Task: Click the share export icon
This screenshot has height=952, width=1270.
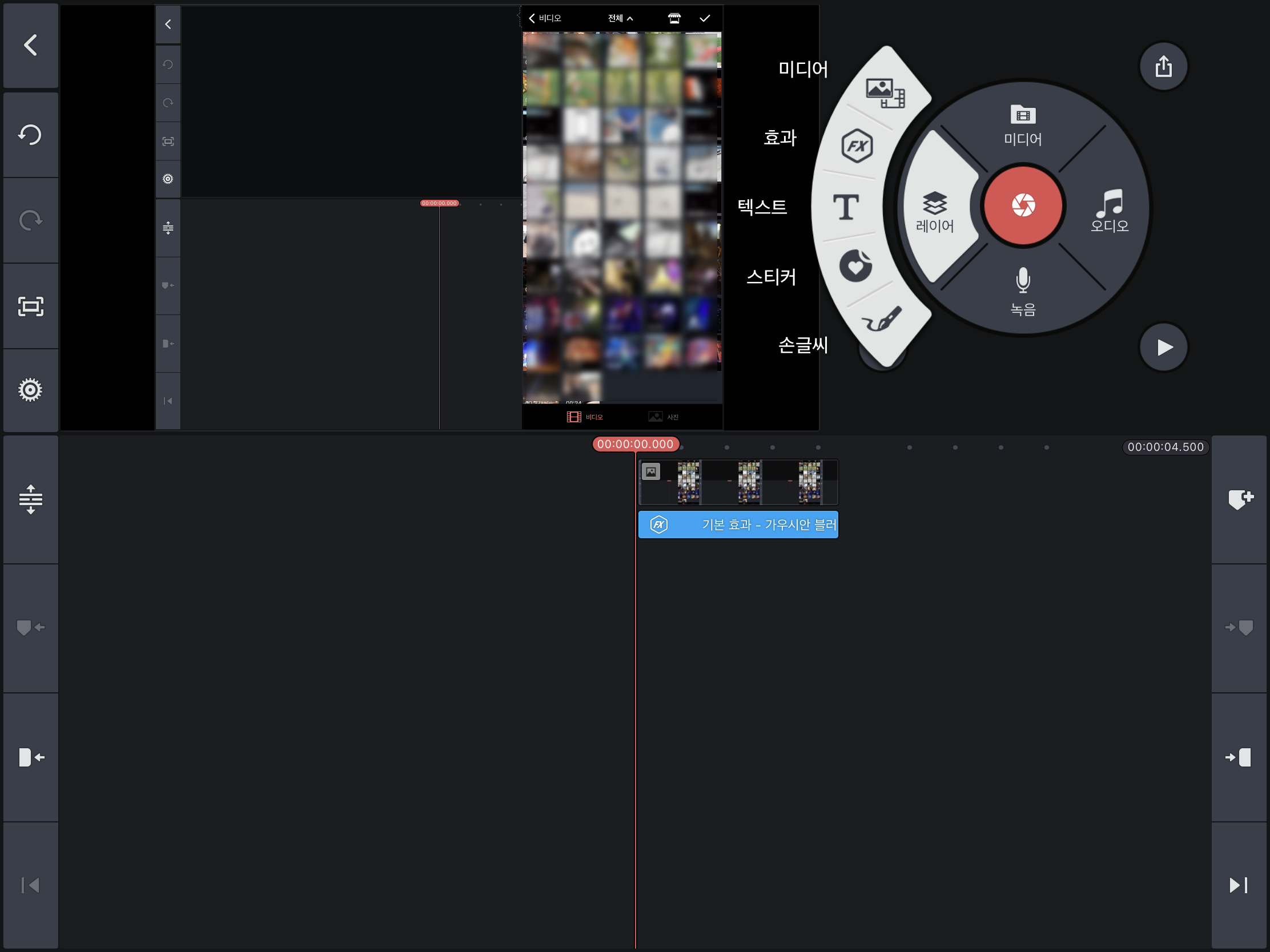Action: [1163, 67]
